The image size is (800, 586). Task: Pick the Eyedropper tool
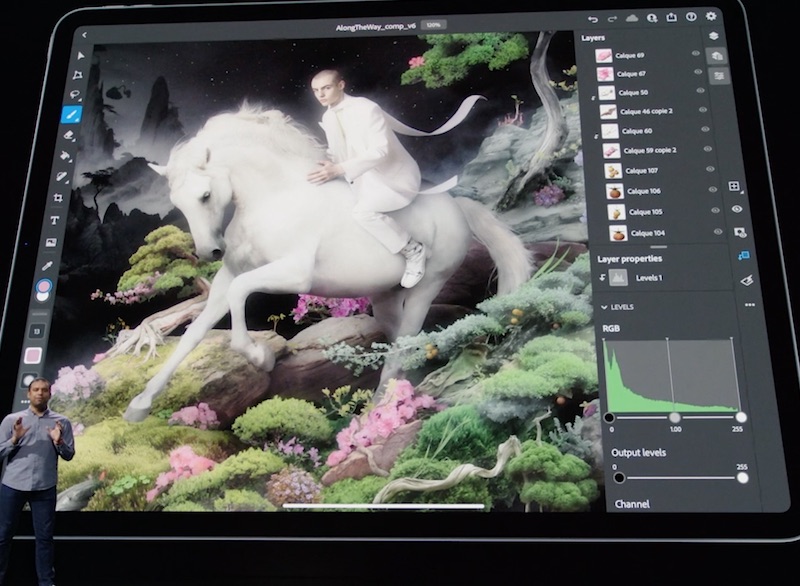(47, 266)
